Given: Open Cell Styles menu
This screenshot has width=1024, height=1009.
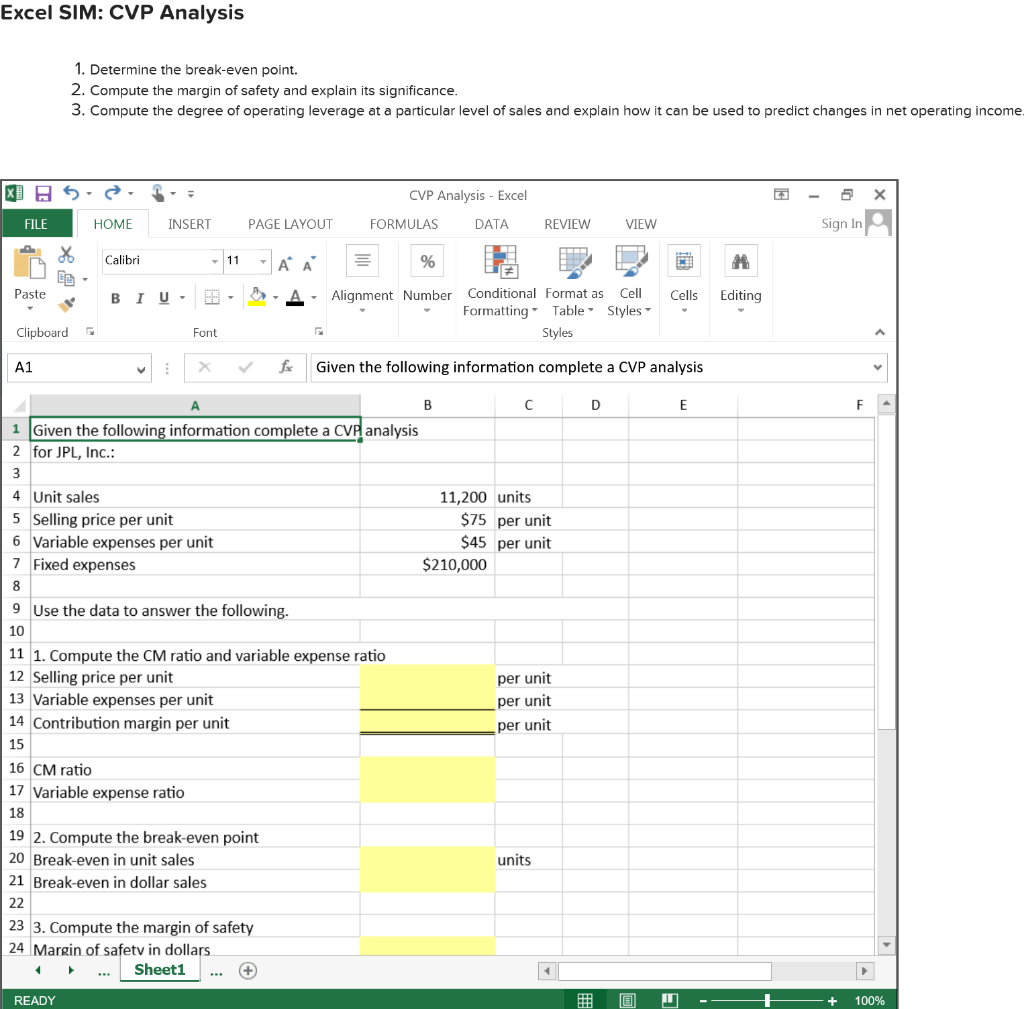Looking at the screenshot, I should coord(630,281).
